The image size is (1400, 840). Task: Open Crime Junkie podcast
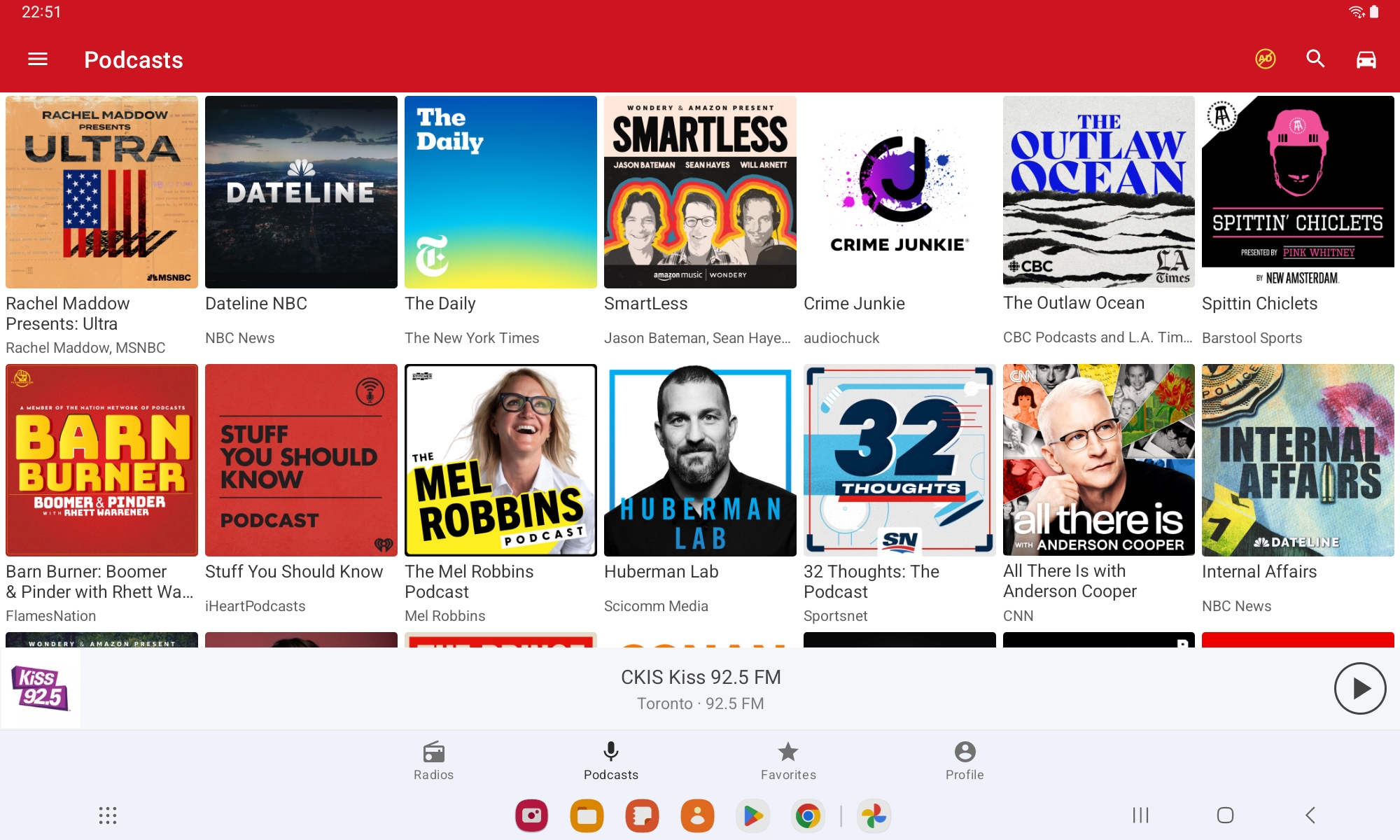[x=899, y=192]
